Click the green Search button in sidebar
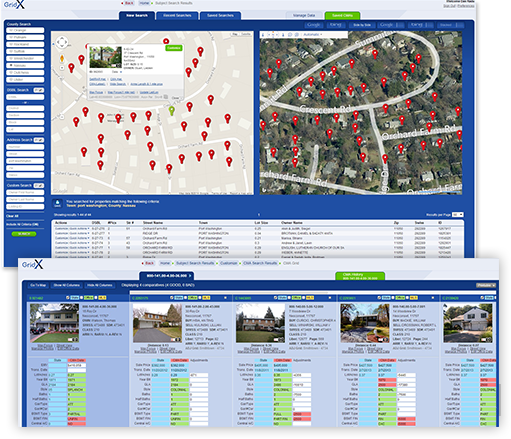Screen dimensions: 511x439 pyautogui.click(x=24, y=234)
